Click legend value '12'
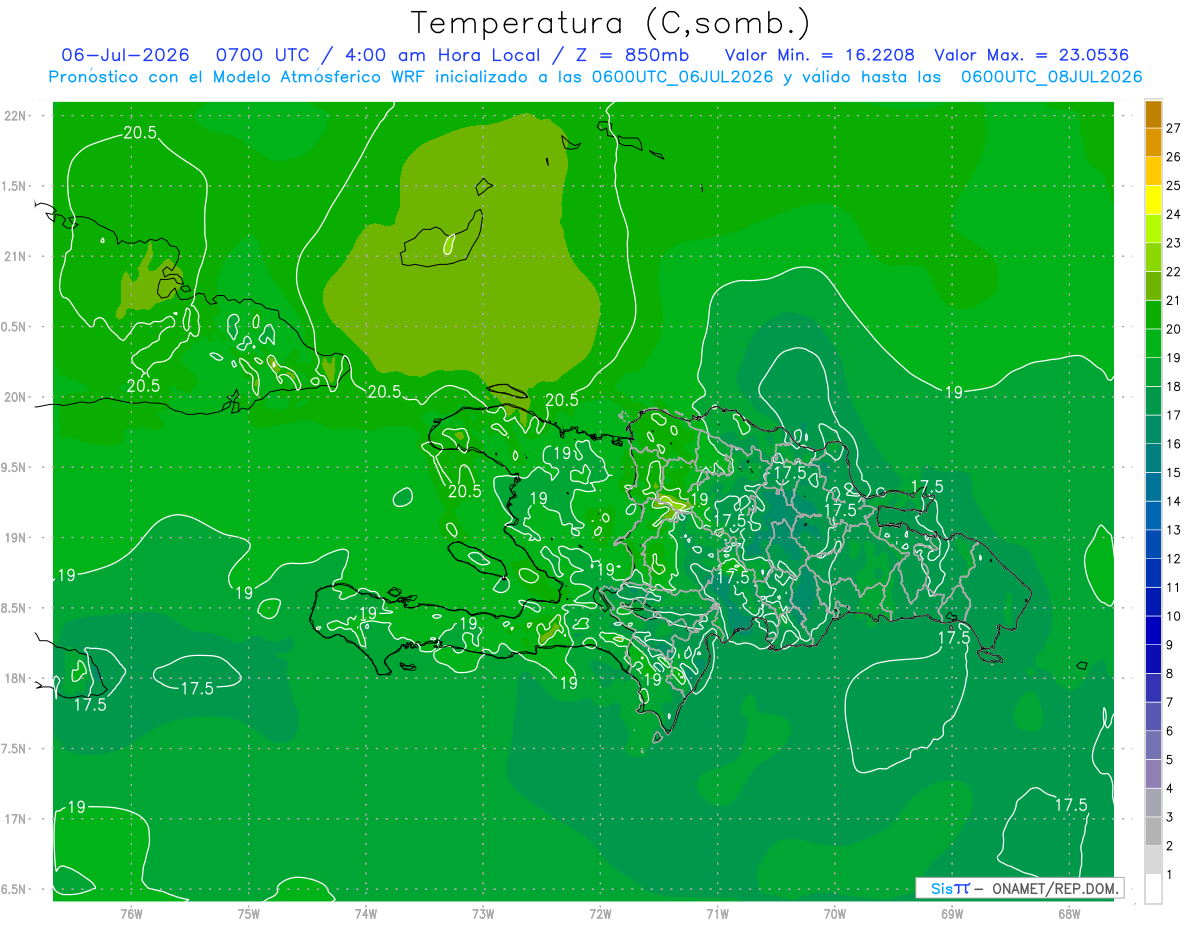Image resolution: width=1200 pixels, height=927 pixels. pyautogui.click(x=1174, y=559)
